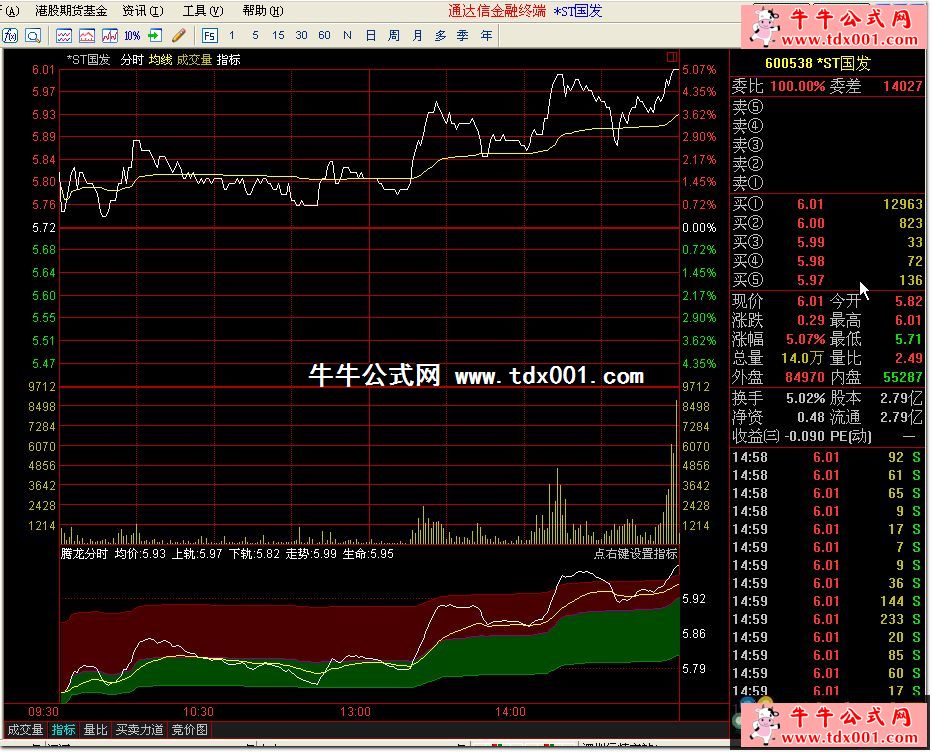Click the 内盘 55287 value

point(902,377)
